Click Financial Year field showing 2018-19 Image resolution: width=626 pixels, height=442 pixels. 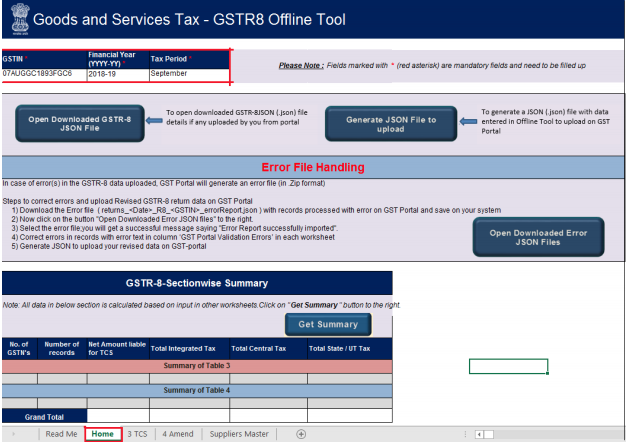[118, 75]
